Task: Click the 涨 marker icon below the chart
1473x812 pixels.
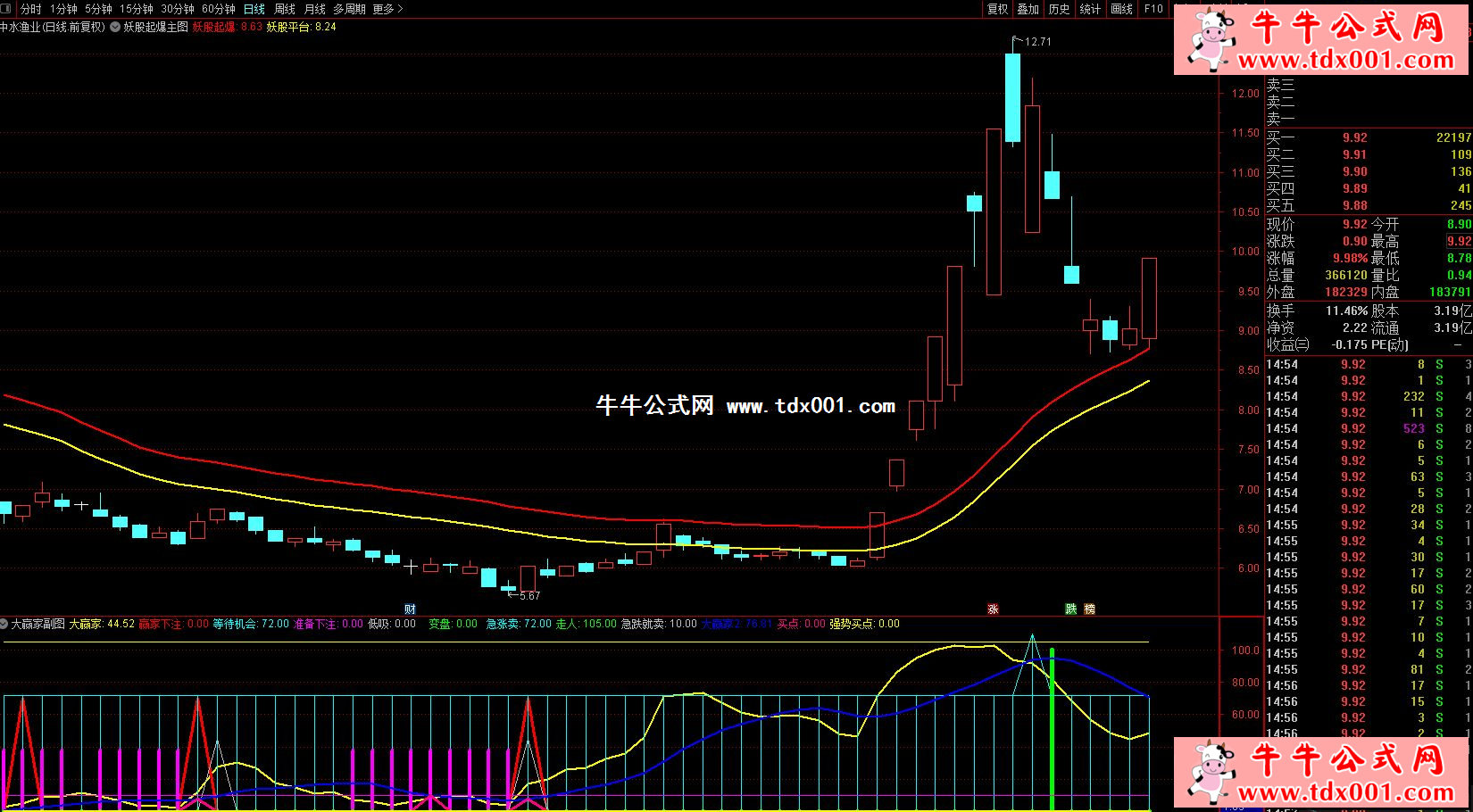Action: (x=993, y=609)
